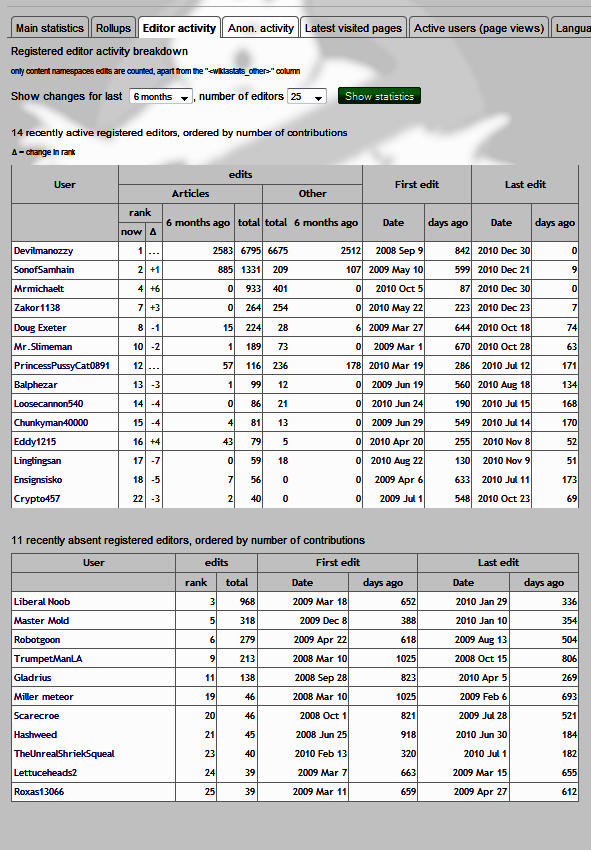The height and width of the screenshot is (850, 591).
Task: Click Zakor1138's last edit date 2010 Dec 23
Action: (x=504, y=308)
